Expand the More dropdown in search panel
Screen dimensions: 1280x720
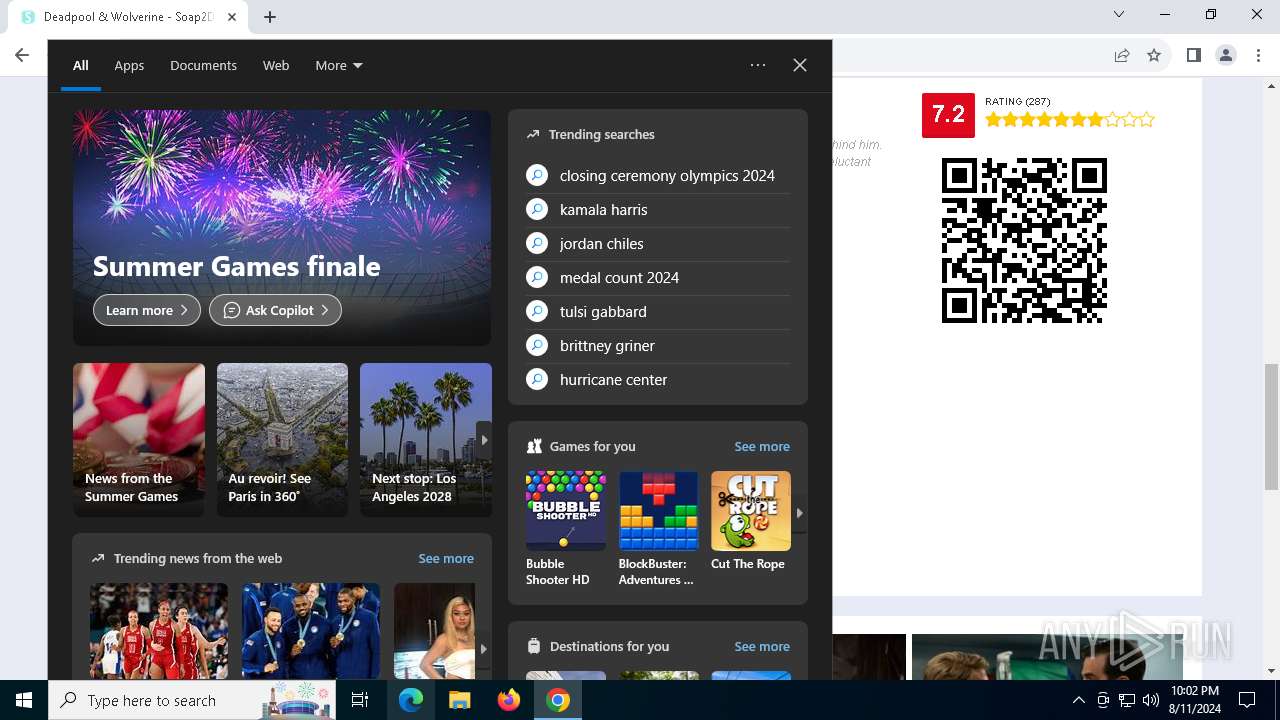[339, 65]
